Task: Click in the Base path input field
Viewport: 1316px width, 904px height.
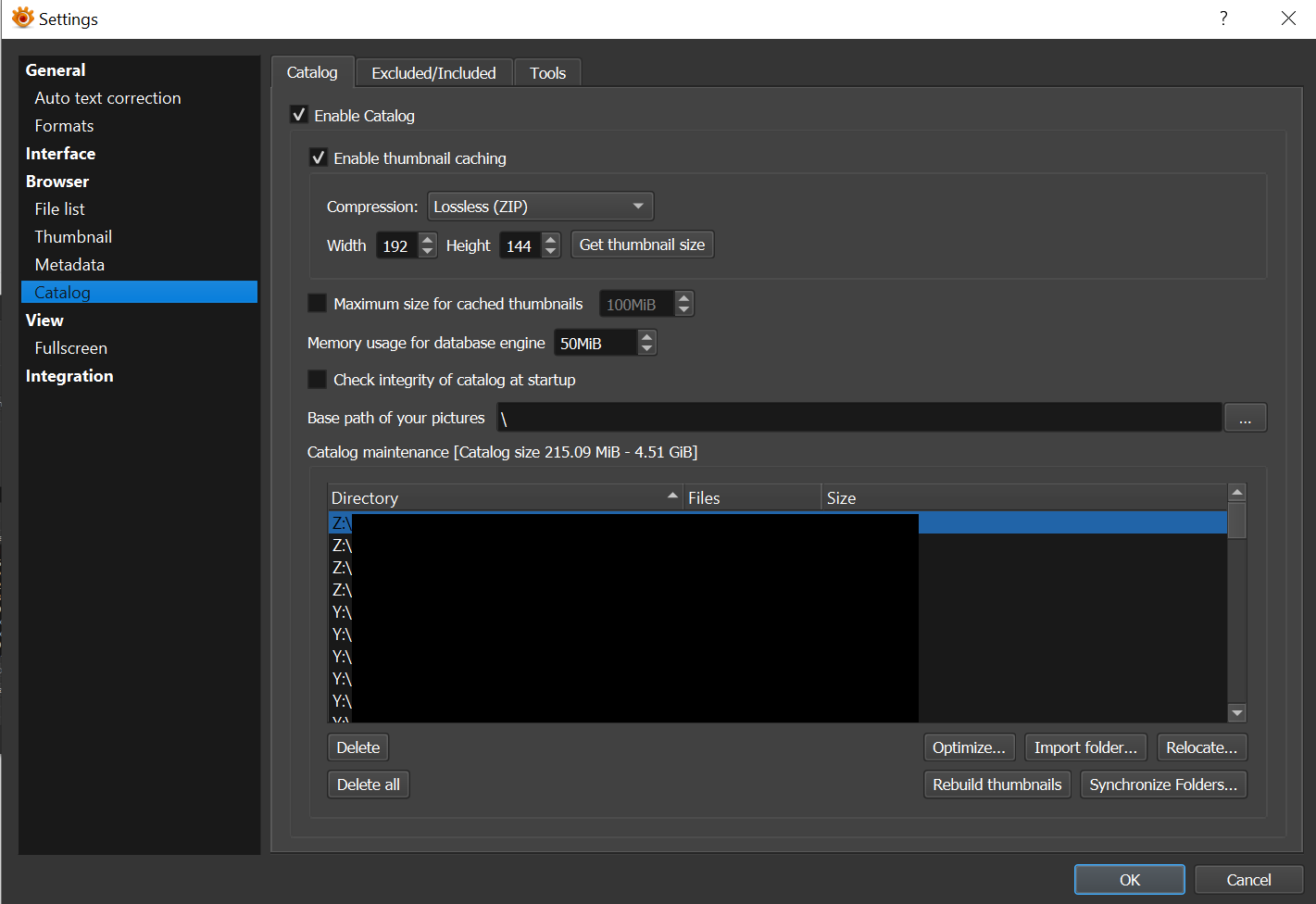Action: (859, 419)
